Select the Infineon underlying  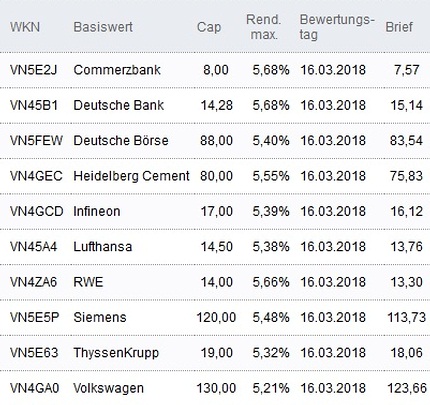click(x=97, y=211)
